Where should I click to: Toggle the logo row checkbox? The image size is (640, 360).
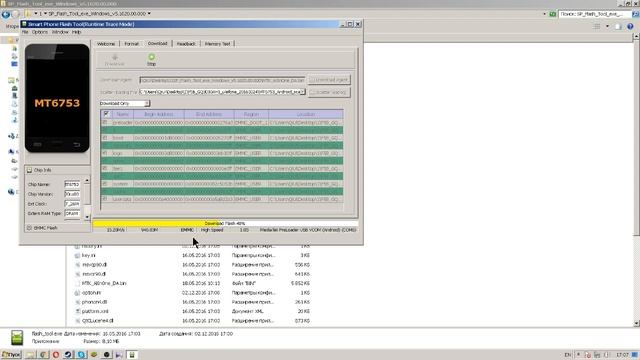[x=105, y=153]
